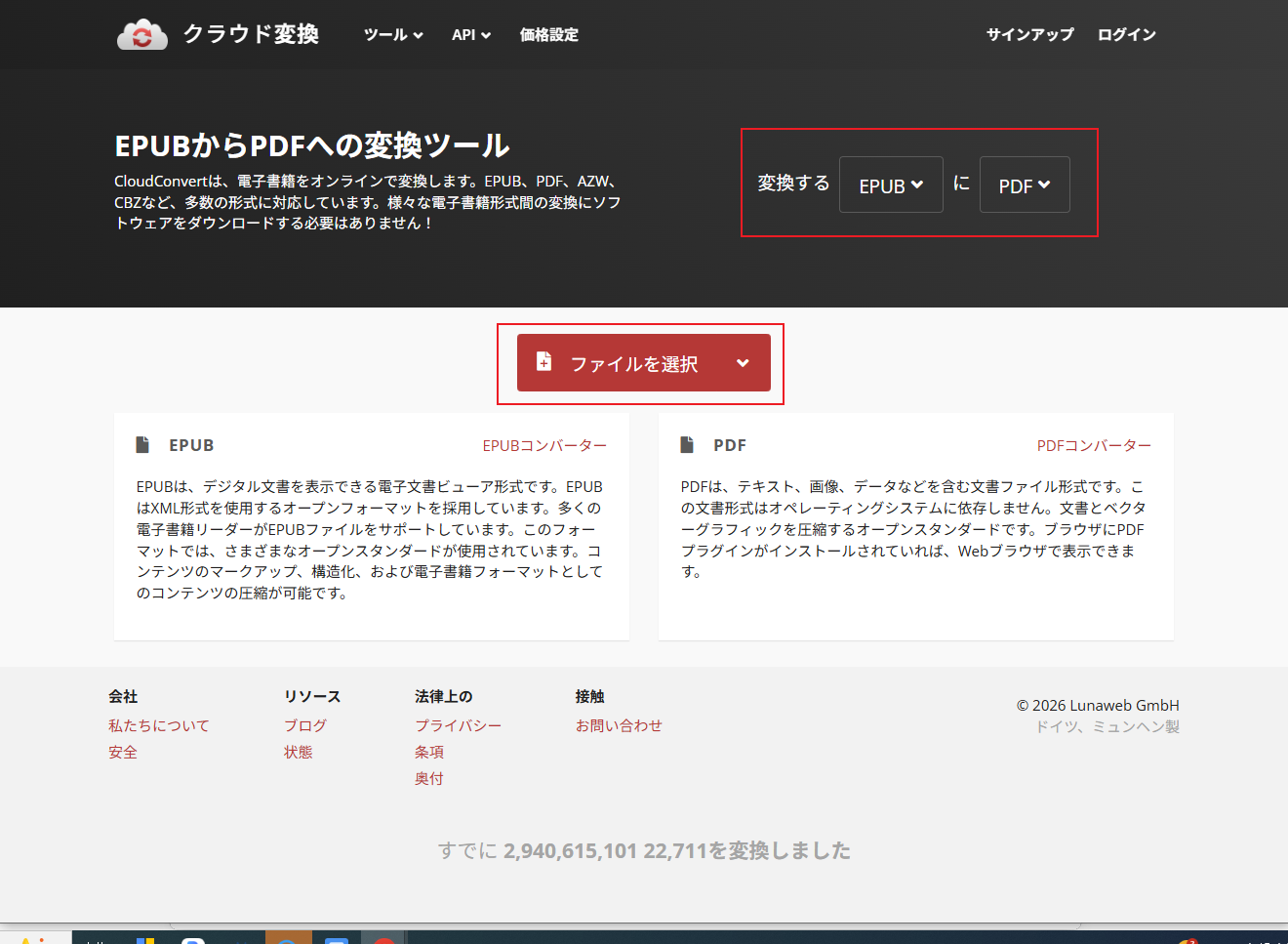Expand the chevron on the ファイルを選択 button
The width and height of the screenshot is (1288, 944).
click(x=743, y=362)
